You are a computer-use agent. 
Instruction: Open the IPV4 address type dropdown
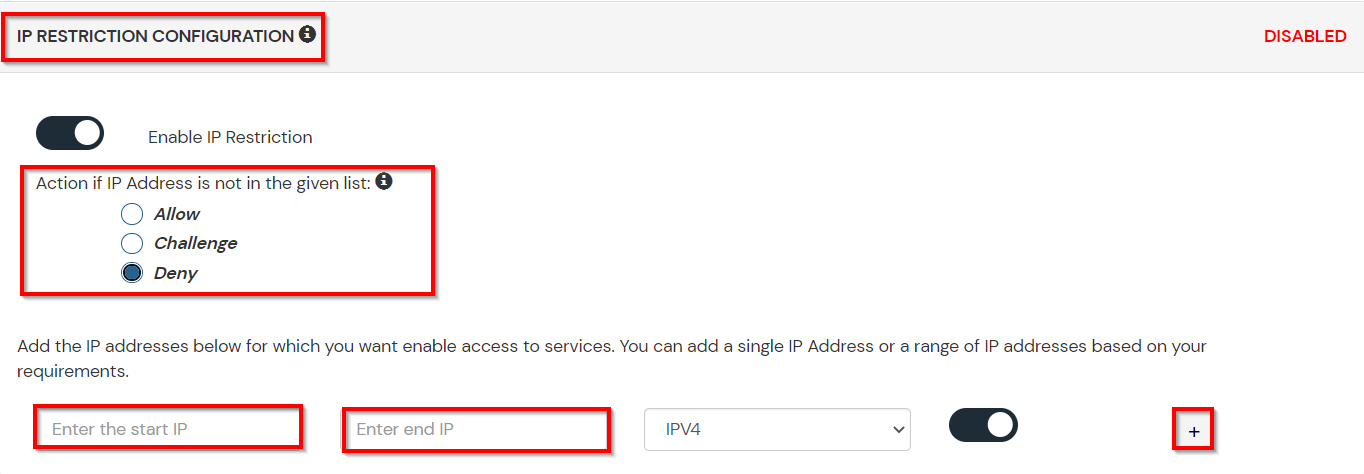point(777,429)
